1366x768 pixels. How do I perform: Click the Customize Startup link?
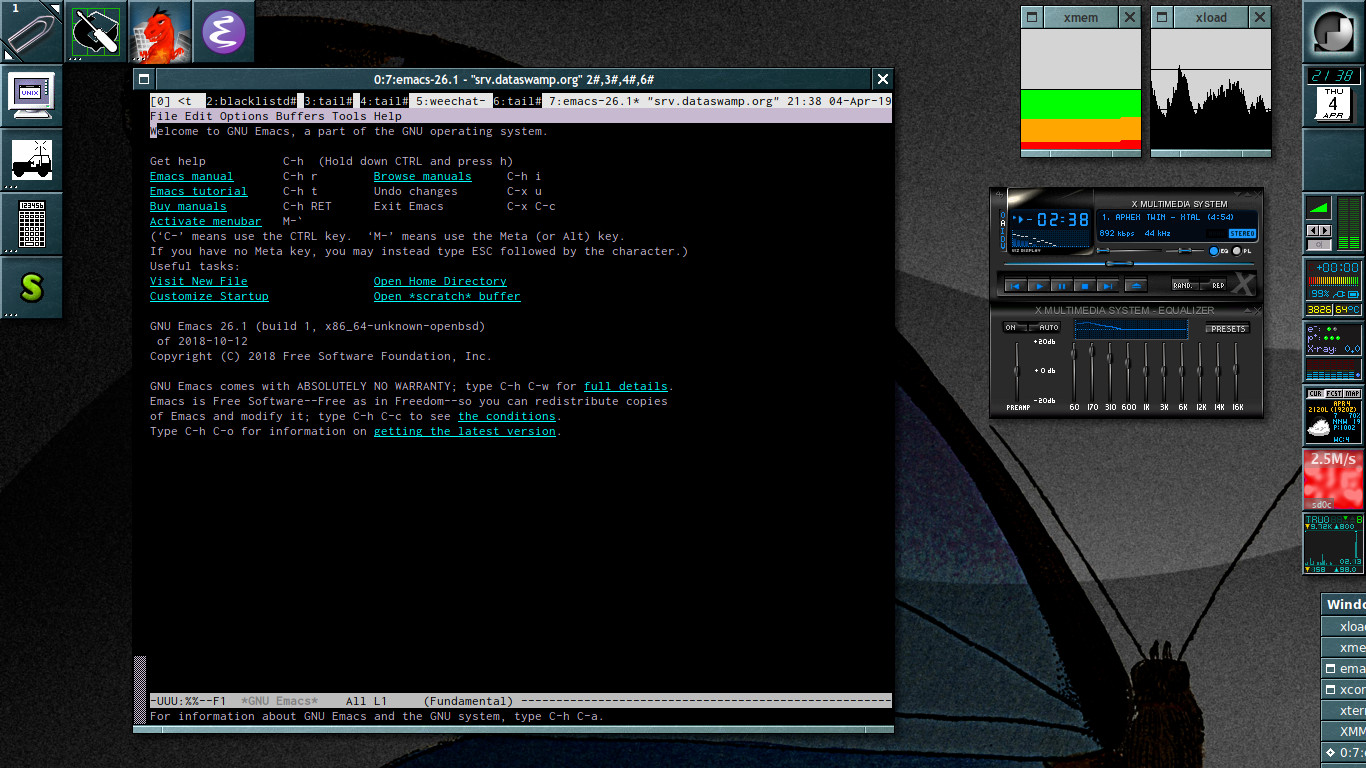209,296
